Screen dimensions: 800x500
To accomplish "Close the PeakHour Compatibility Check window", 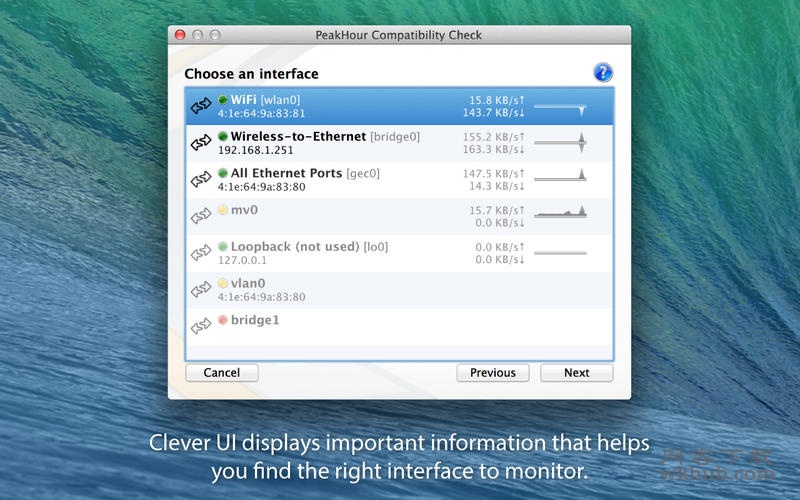I will point(180,35).
